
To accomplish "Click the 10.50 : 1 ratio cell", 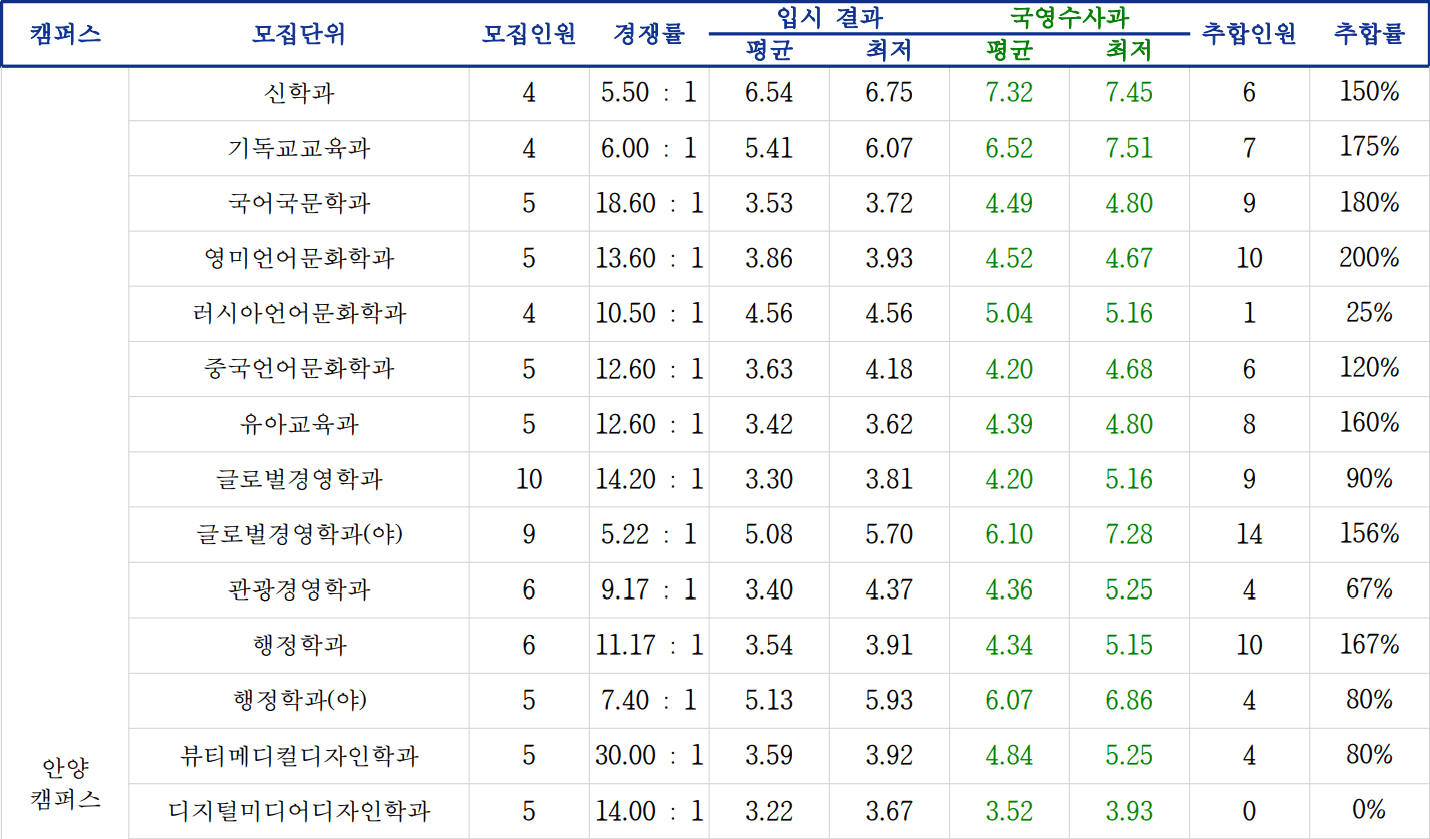I will [649, 313].
